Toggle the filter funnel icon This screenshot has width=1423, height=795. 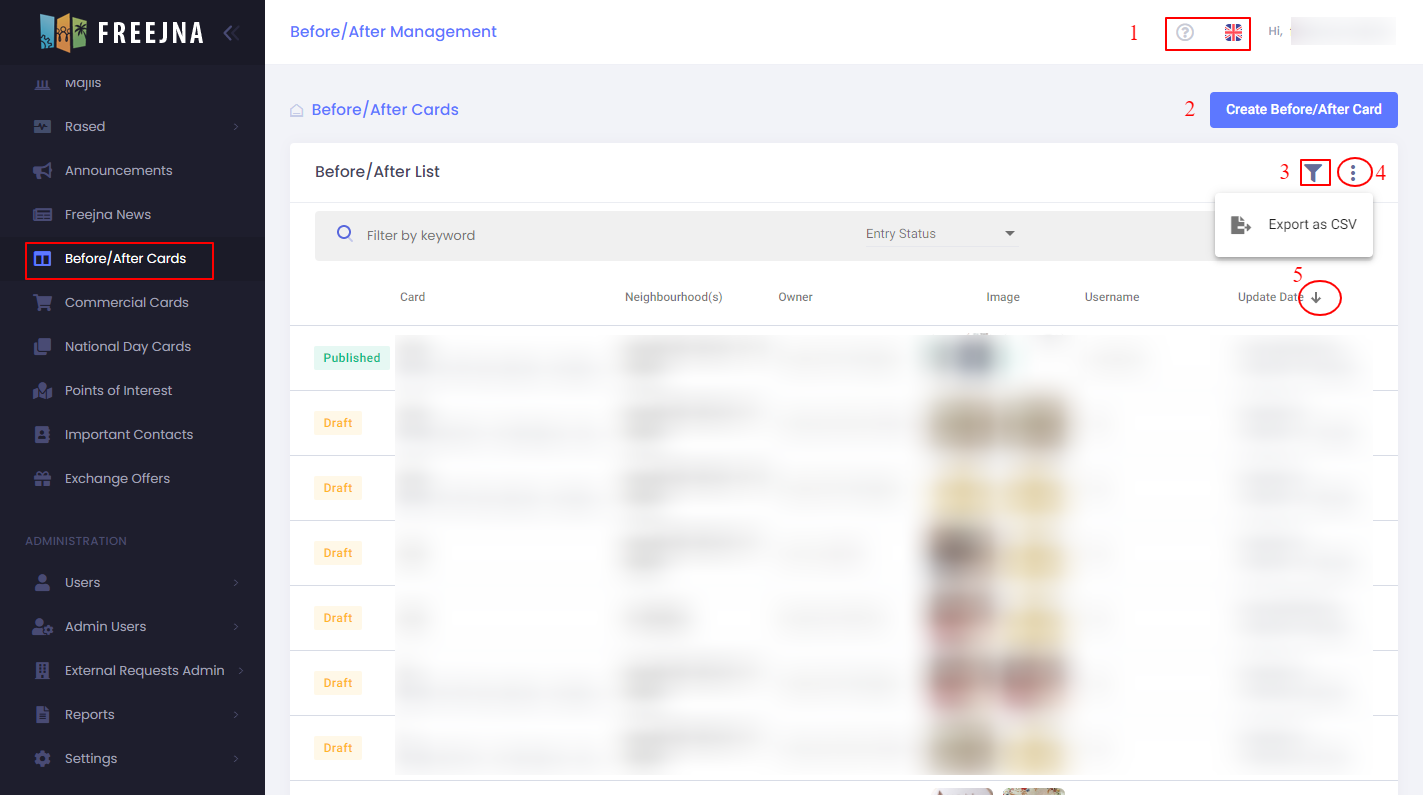point(1314,173)
